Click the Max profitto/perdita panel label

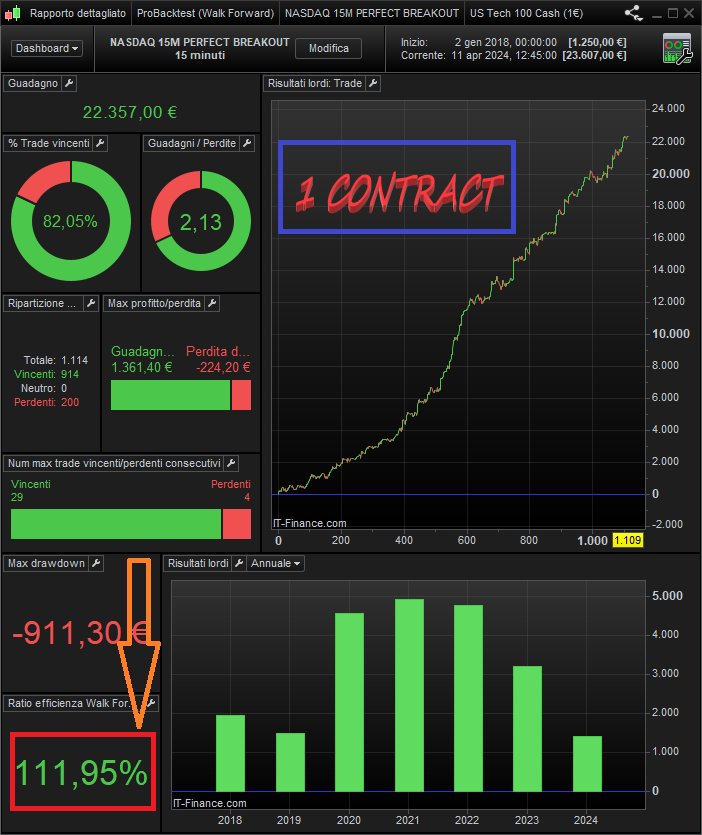(154, 304)
